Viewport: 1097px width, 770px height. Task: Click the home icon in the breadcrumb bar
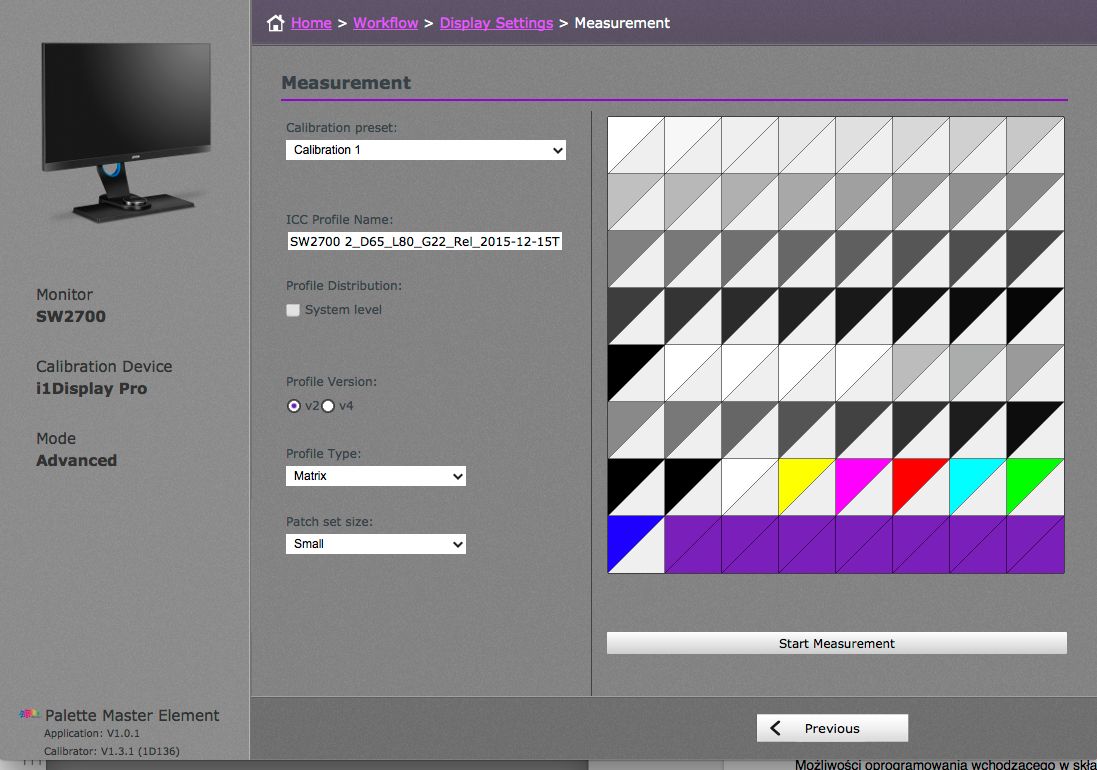pos(275,21)
